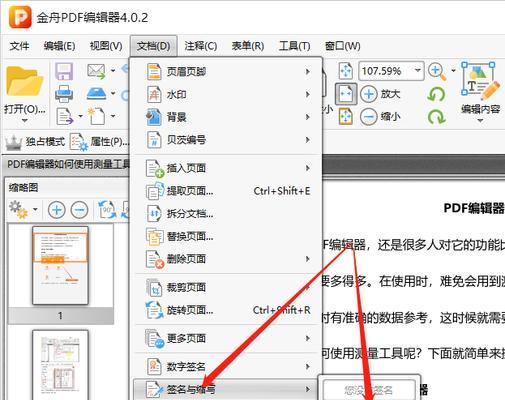Select the second page thumbnail

(60, 365)
